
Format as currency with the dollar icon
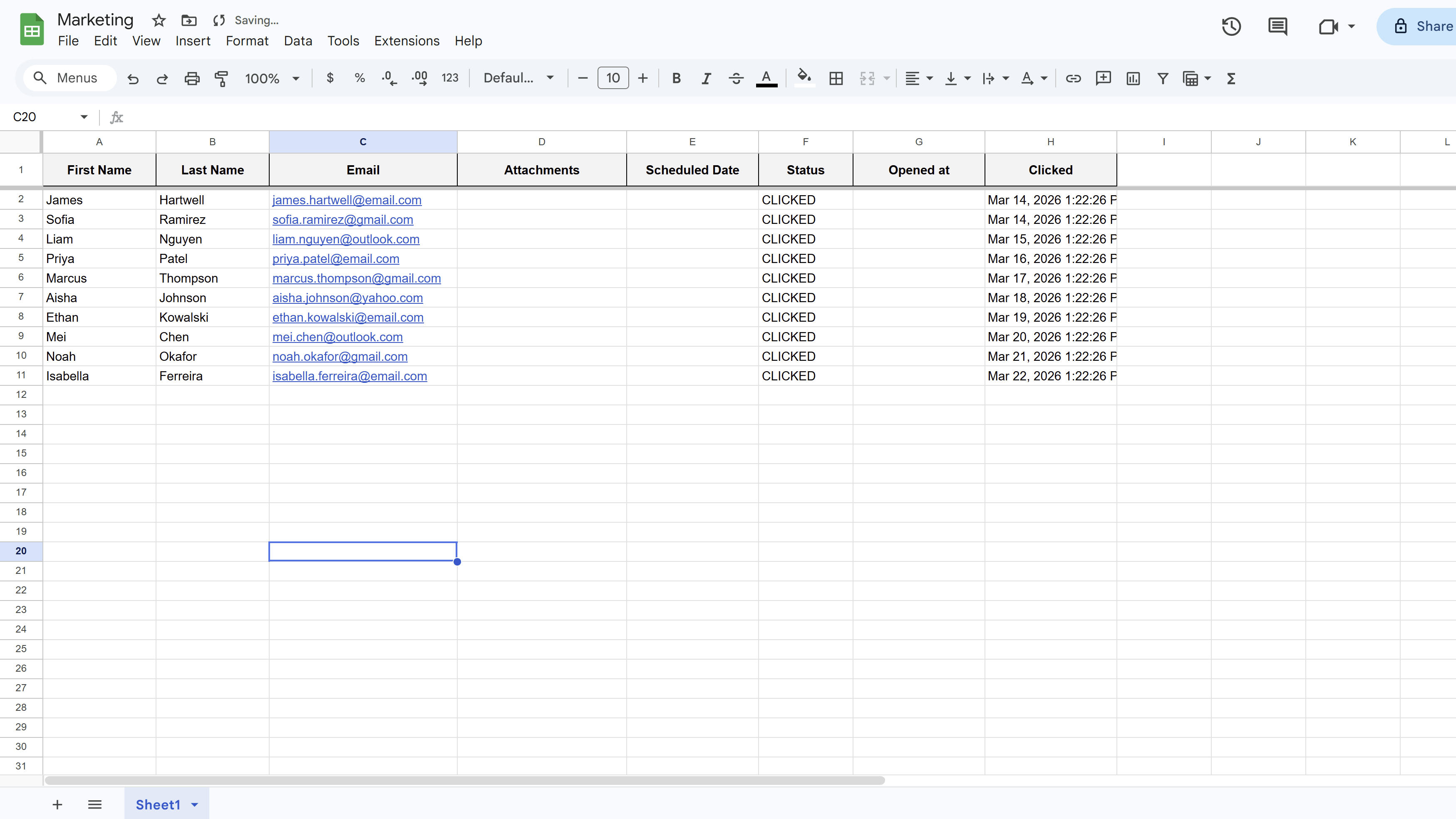click(x=330, y=78)
